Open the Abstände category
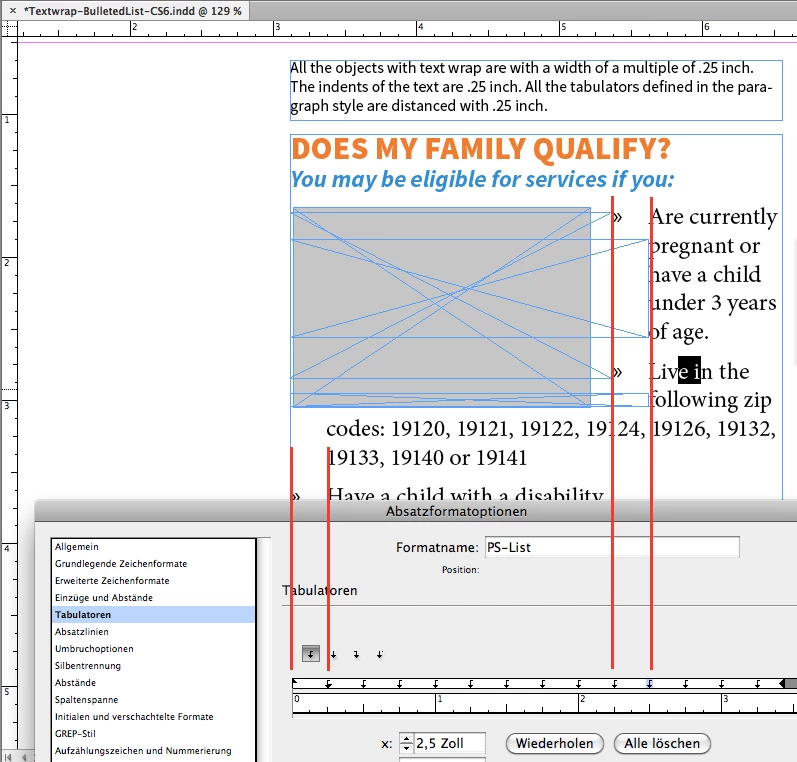The width and height of the screenshot is (797, 762). 153,683
